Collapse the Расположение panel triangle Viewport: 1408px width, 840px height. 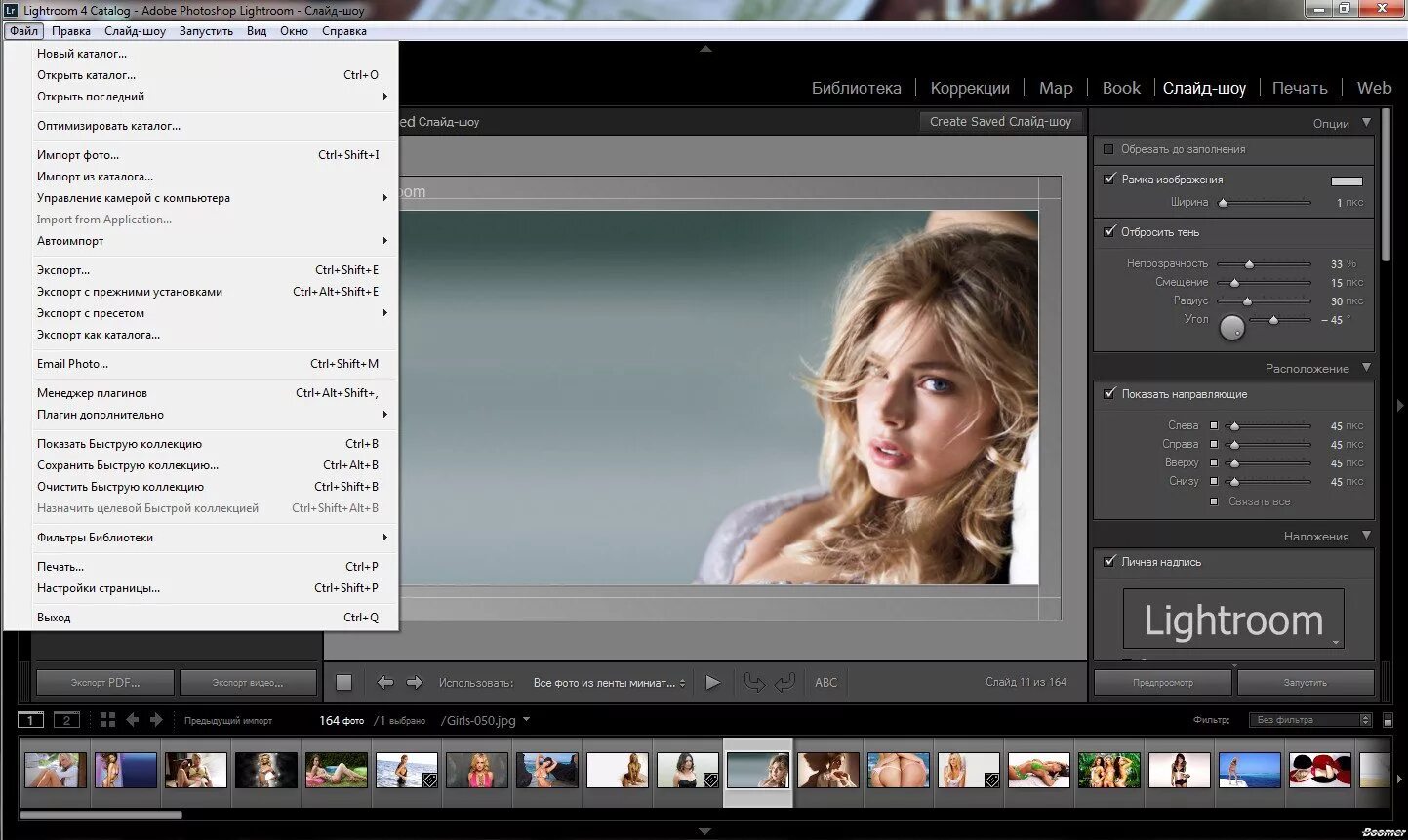pyautogui.click(x=1366, y=368)
